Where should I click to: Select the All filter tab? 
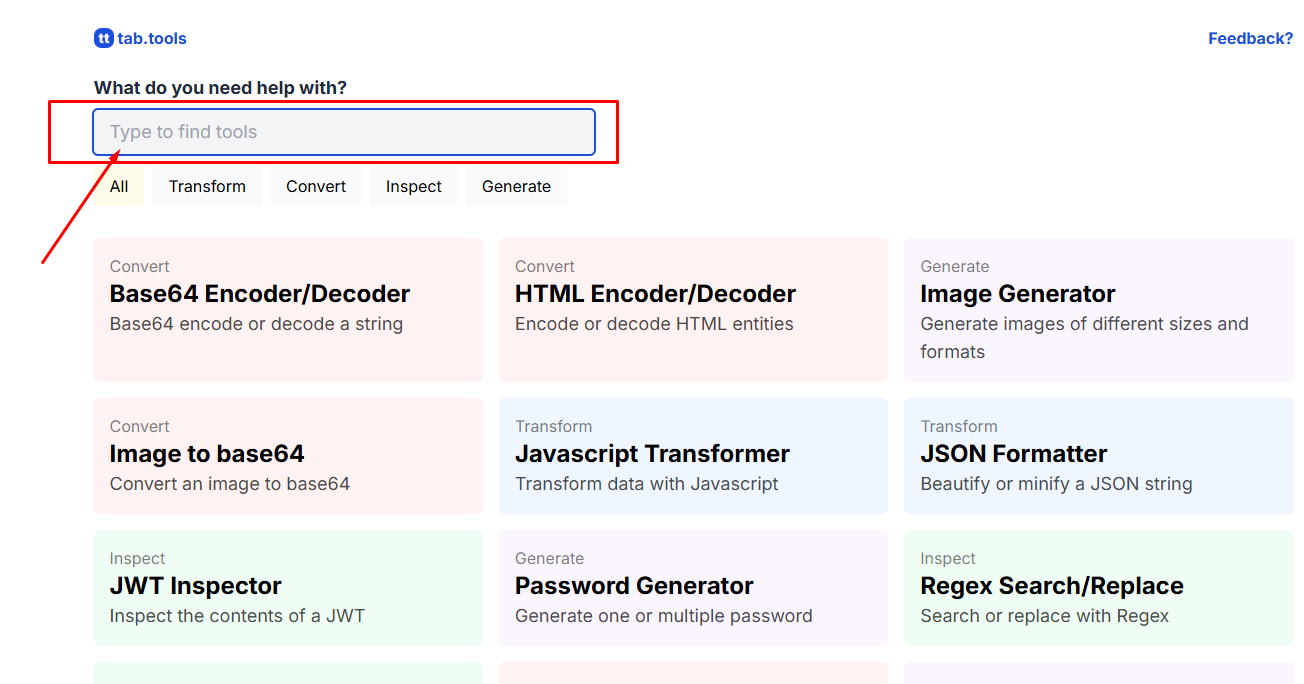tap(119, 187)
